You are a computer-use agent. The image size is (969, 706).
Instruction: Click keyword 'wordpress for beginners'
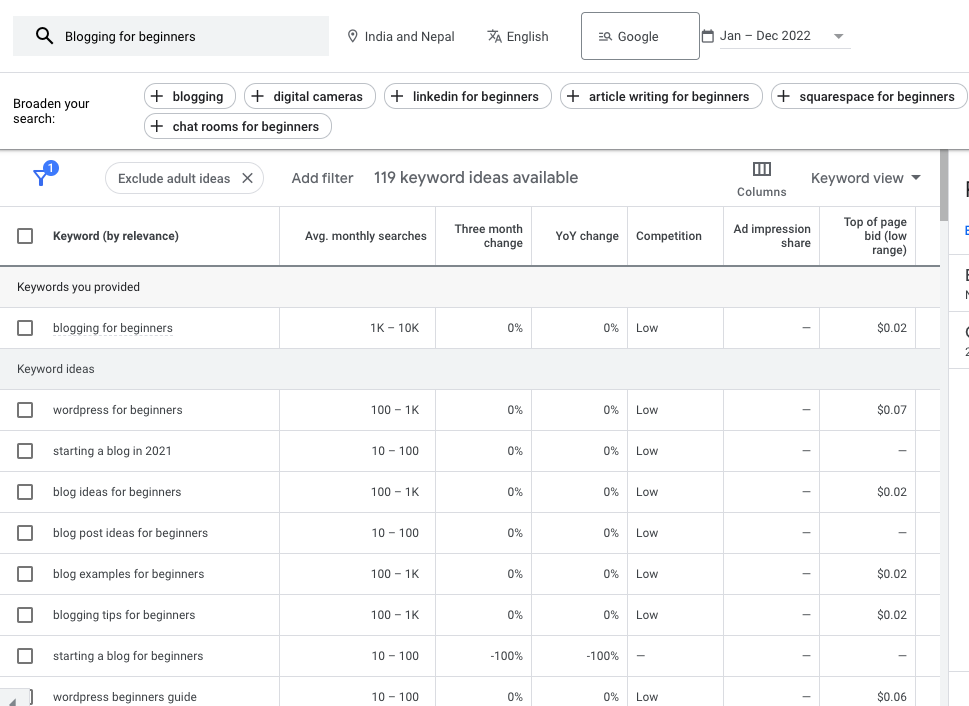coord(117,410)
